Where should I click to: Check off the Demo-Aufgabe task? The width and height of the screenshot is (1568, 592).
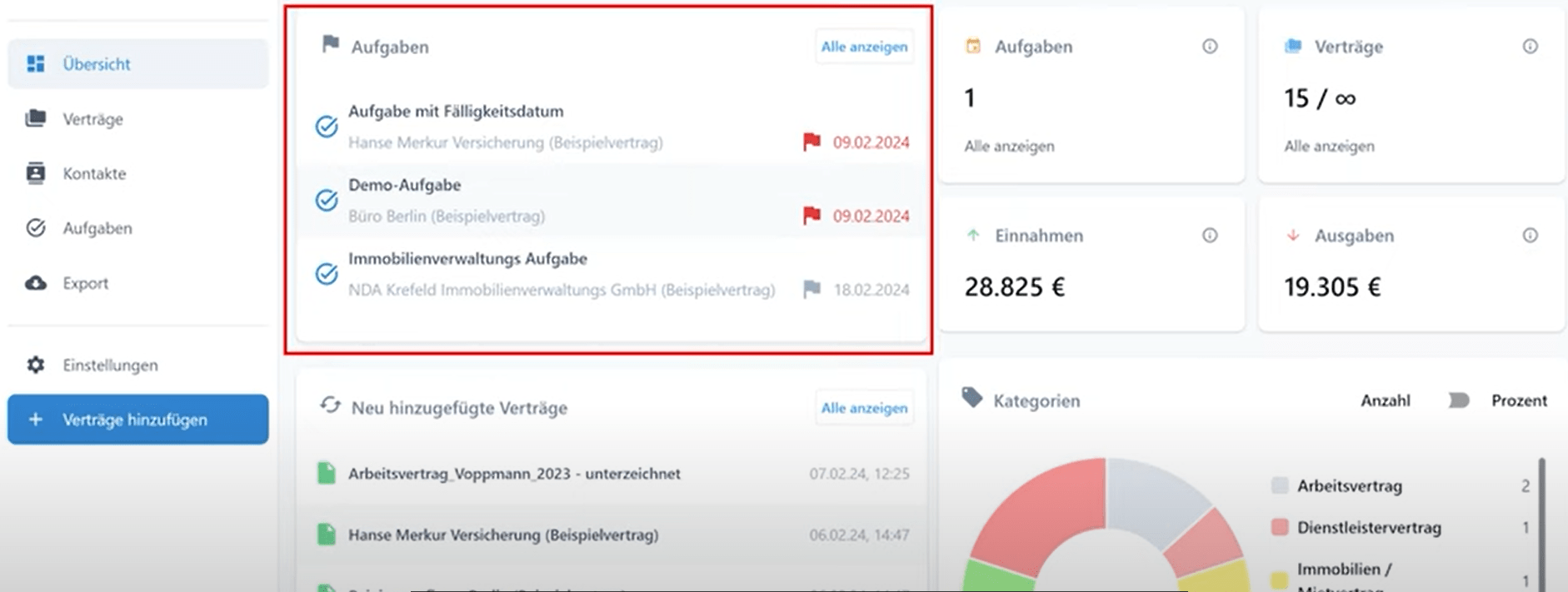327,200
